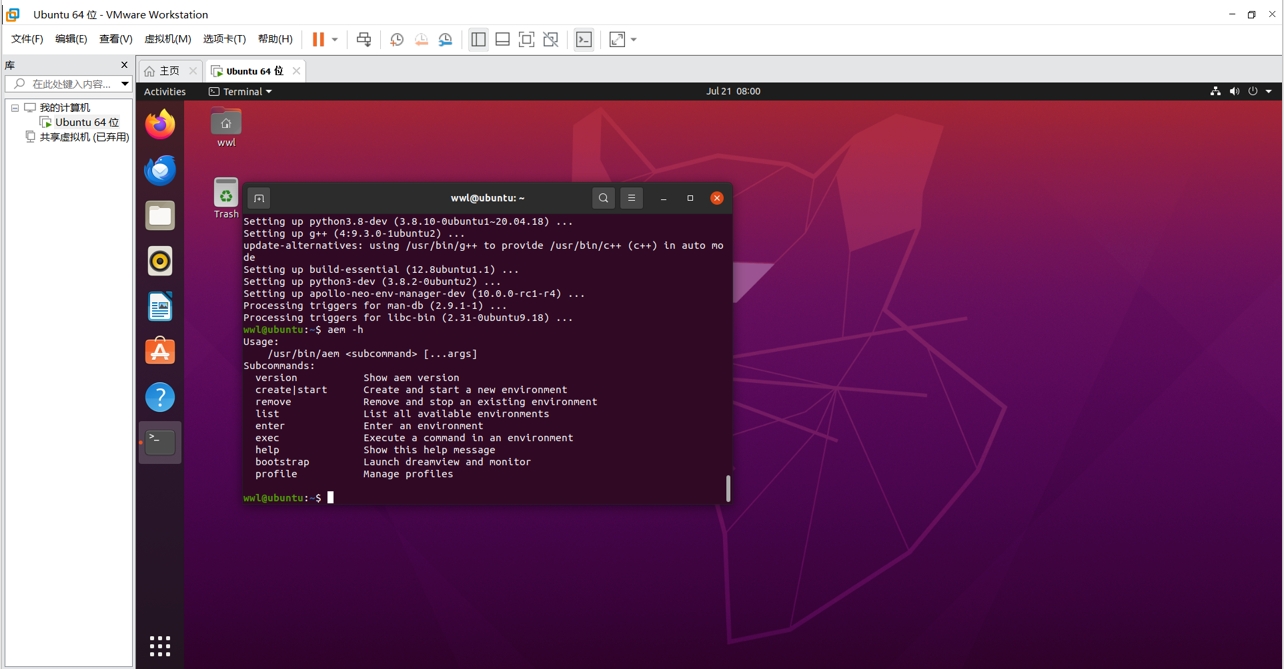This screenshot has width=1284, height=669.
Task: Toggle the console view
Action: [x=583, y=39]
